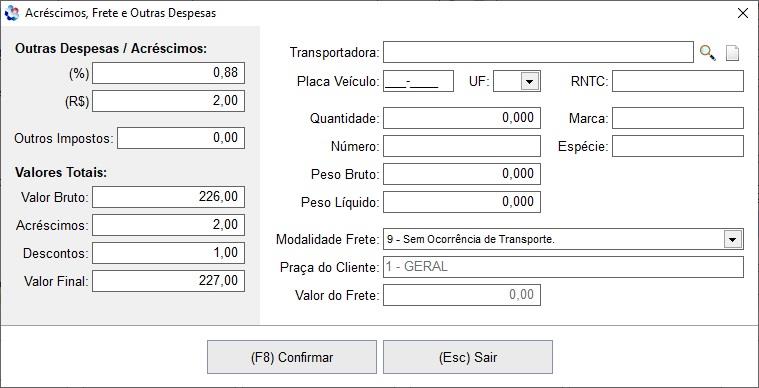
Task: Click the Peso Bruto field
Action: point(462,174)
